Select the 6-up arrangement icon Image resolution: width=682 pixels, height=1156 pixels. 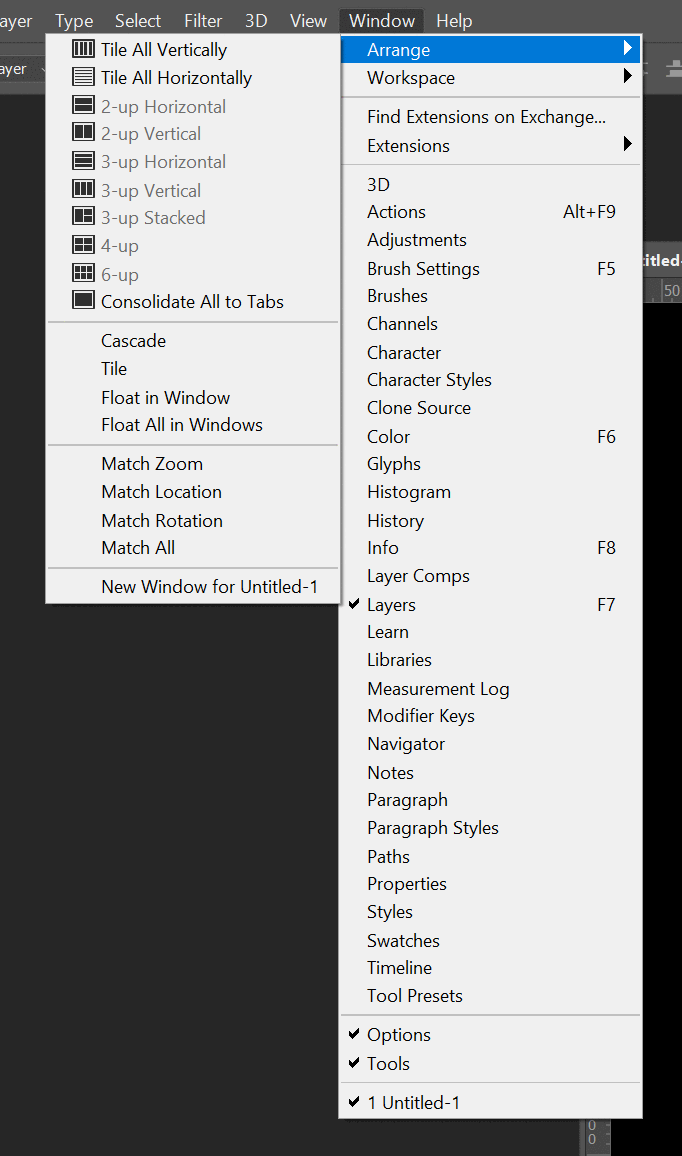click(82, 274)
